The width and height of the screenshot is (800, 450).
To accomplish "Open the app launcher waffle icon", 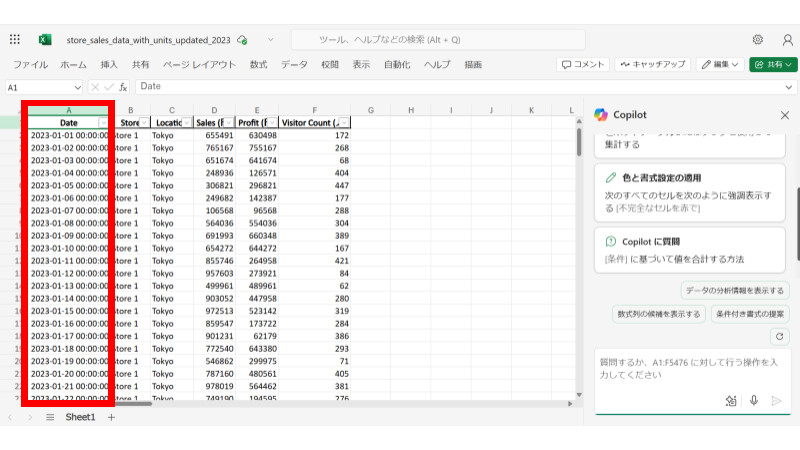I will tap(15, 39).
